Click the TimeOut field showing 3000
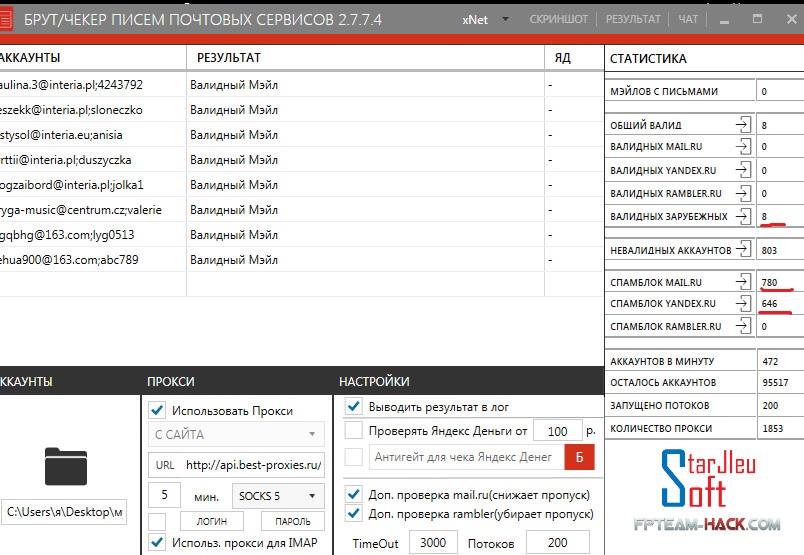This screenshot has width=804, height=555. (x=433, y=543)
